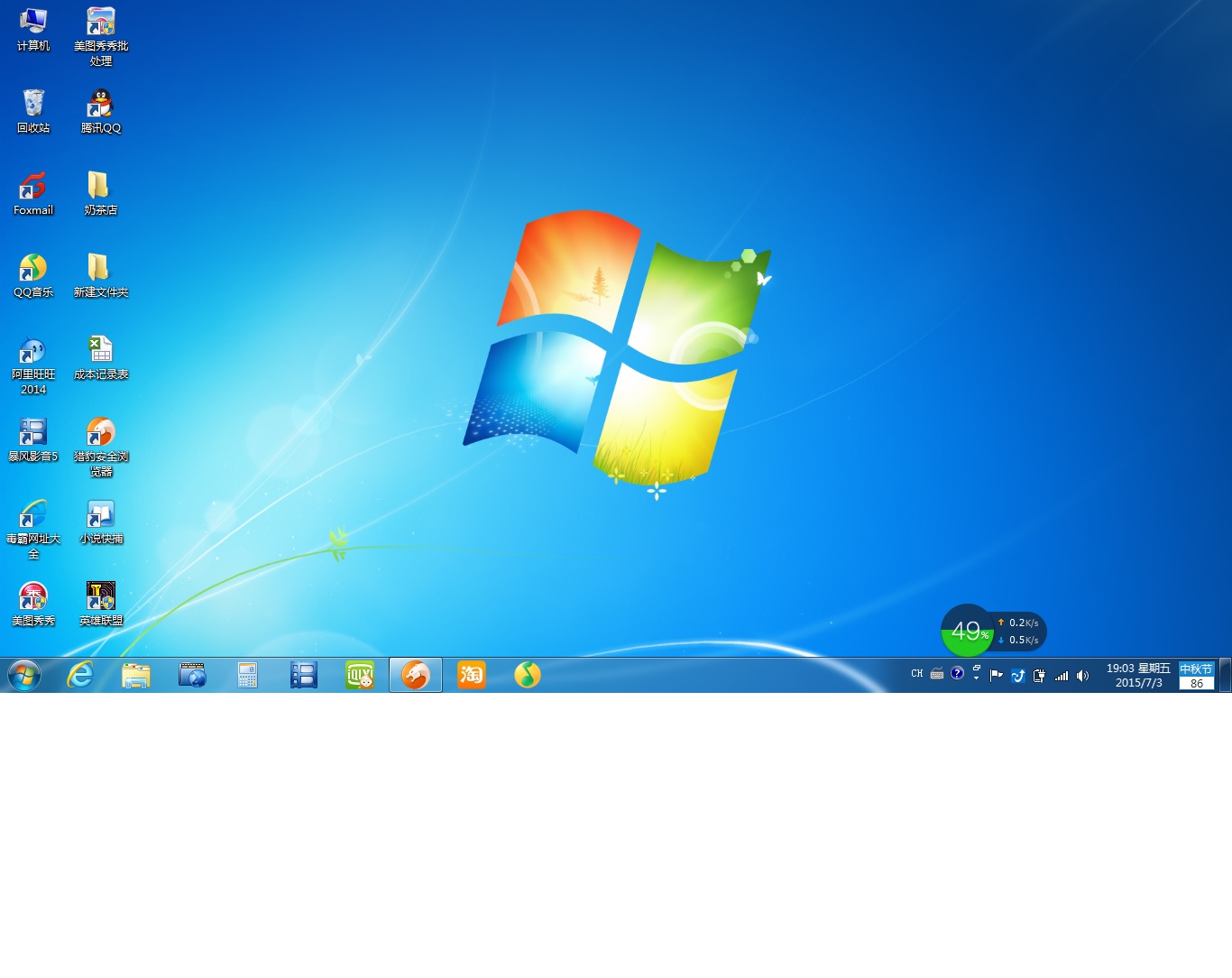Image resolution: width=1232 pixels, height=978 pixels.
Task: Open 毒霸网址大全 desktop shortcut
Action: [x=33, y=530]
